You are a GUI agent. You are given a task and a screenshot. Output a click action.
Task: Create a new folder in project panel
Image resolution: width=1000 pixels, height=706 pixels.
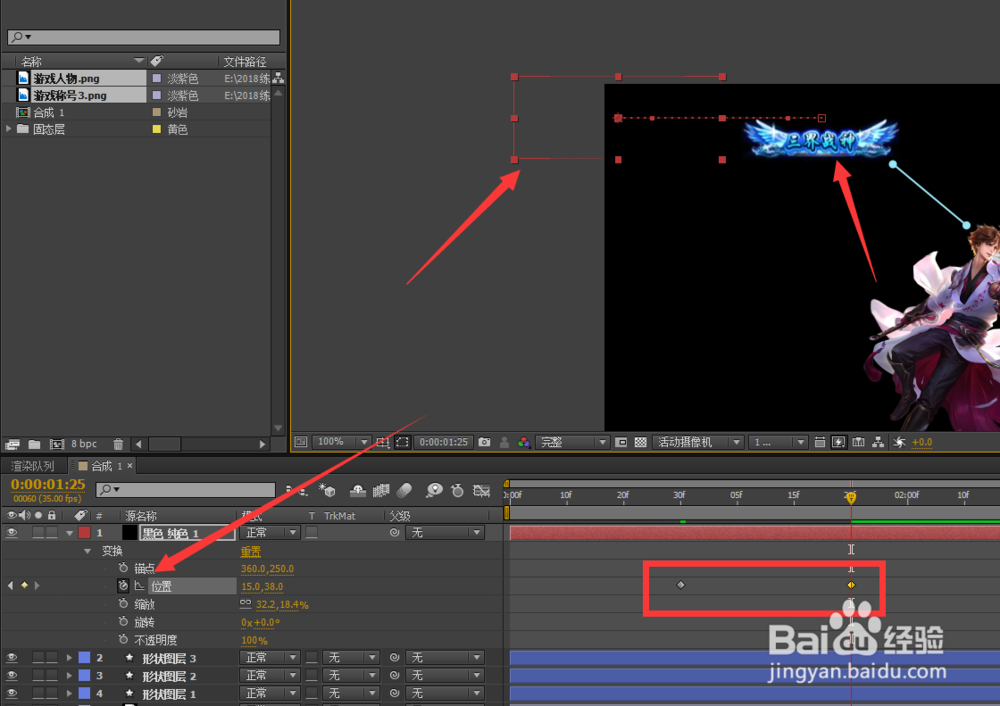[34, 444]
